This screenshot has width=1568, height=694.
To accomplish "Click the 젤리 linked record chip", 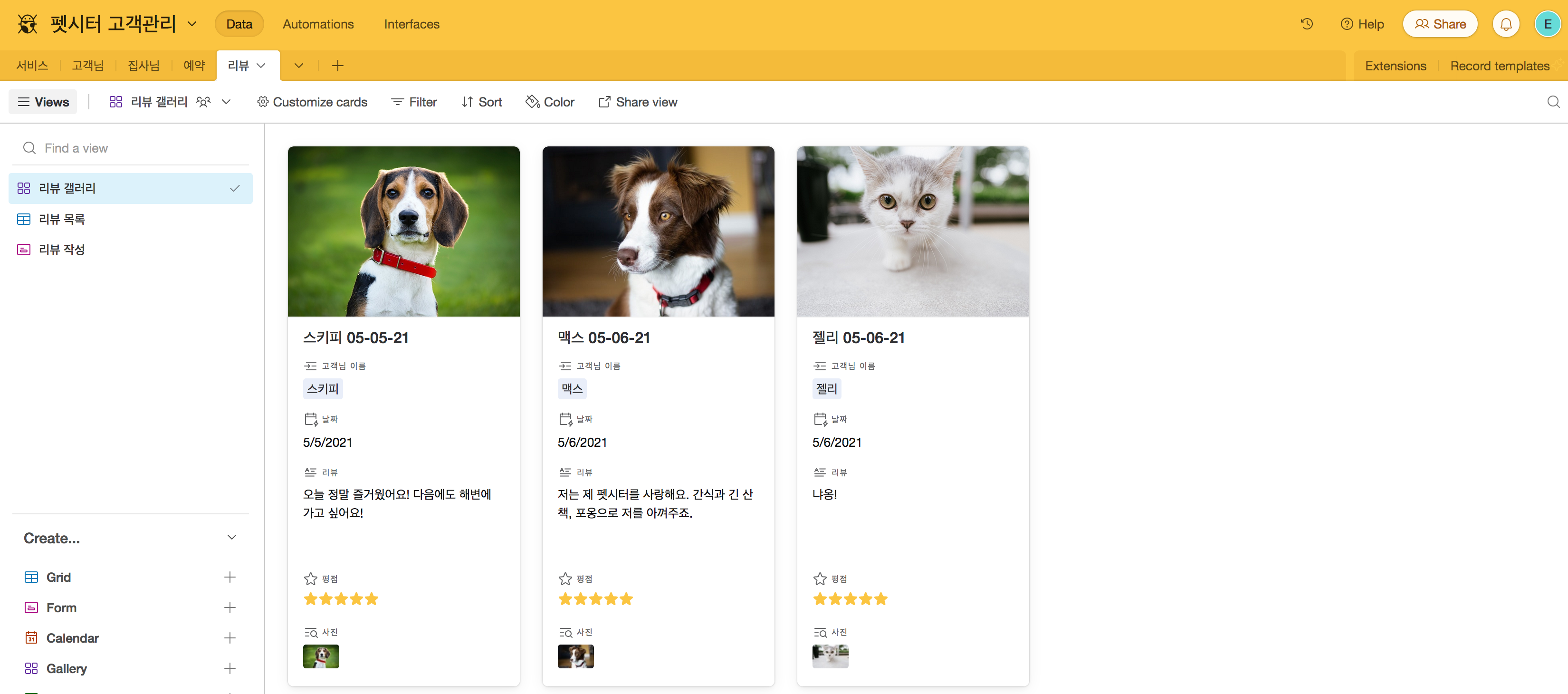I will (x=827, y=388).
